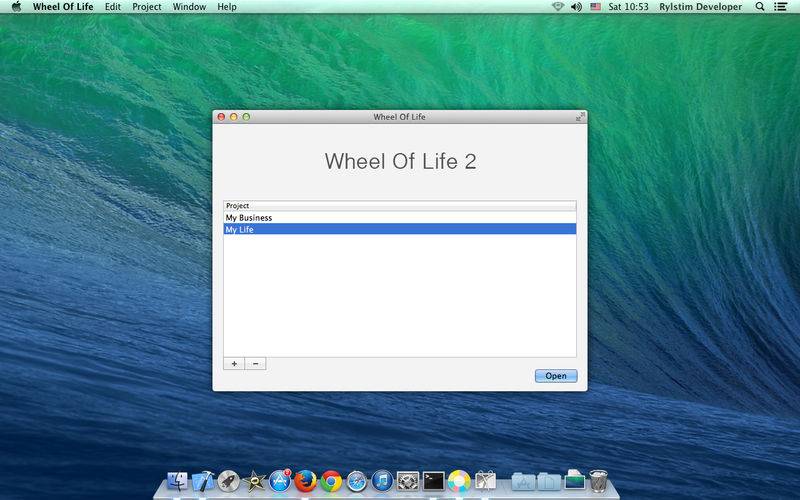Viewport: 800px width, 500px height.
Task: Click the US flag input source icon
Action: [595, 7]
